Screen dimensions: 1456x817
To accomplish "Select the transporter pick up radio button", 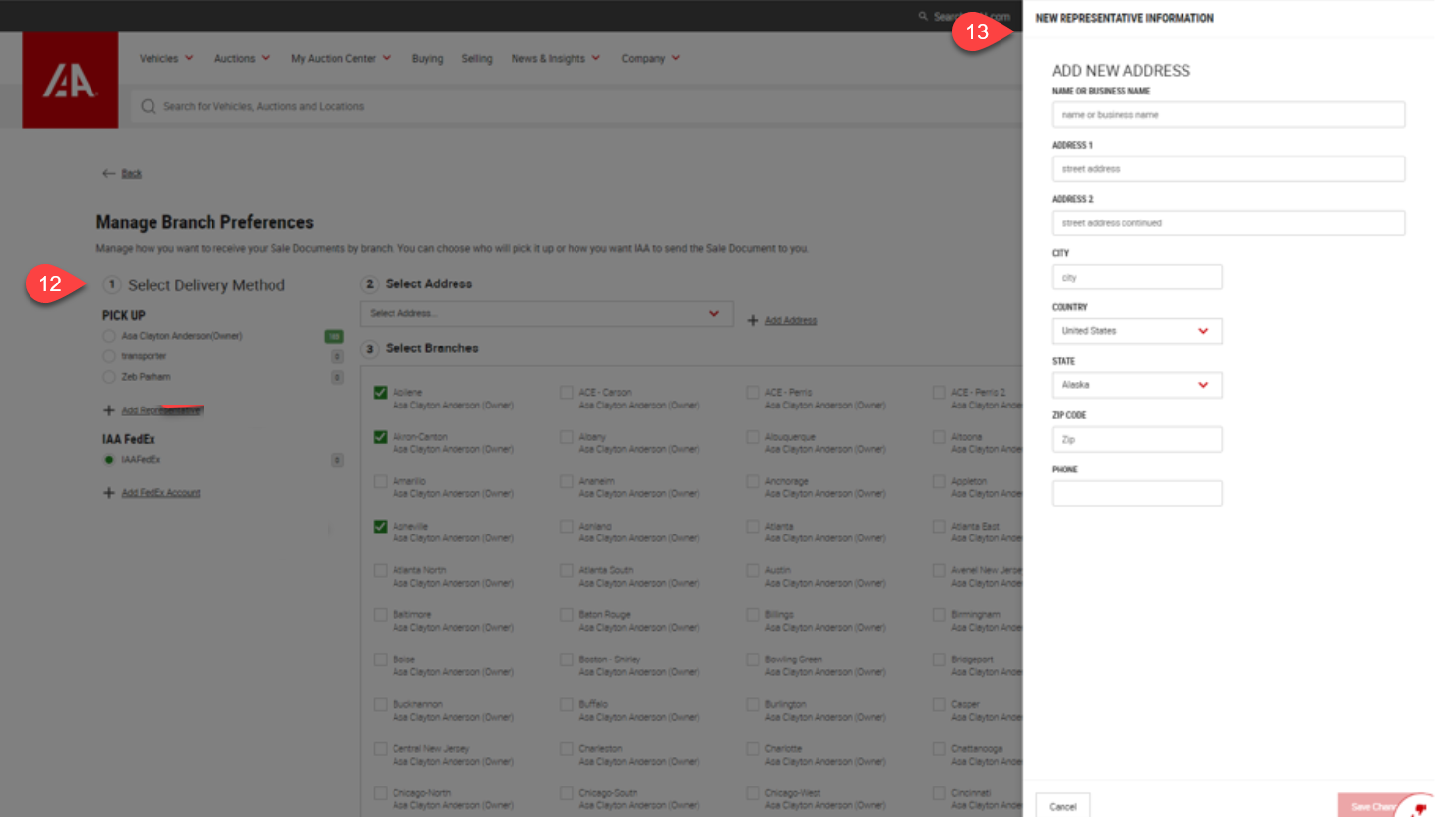I will 109,356.
